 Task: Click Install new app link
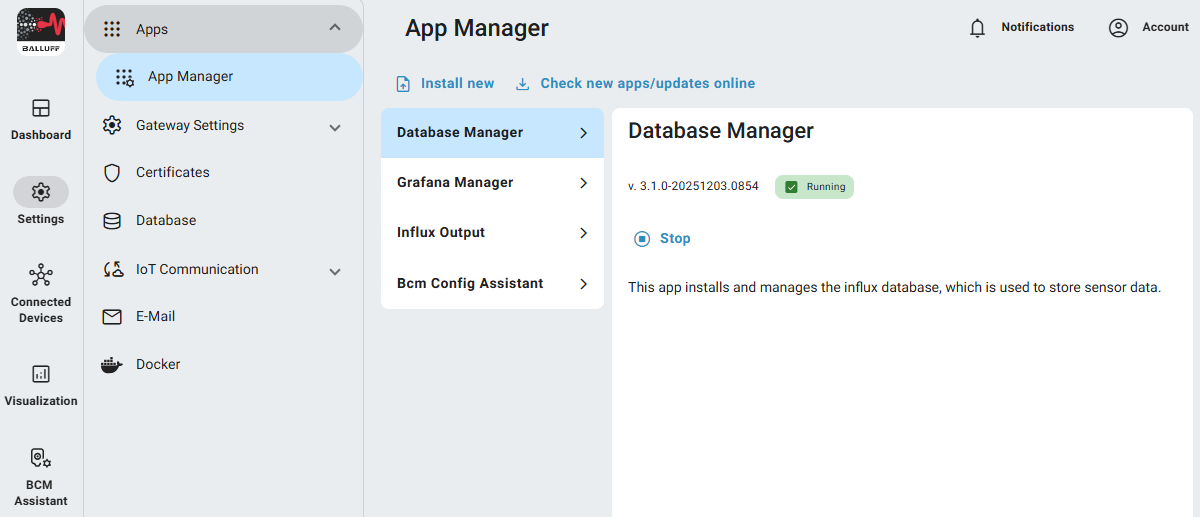tap(446, 84)
